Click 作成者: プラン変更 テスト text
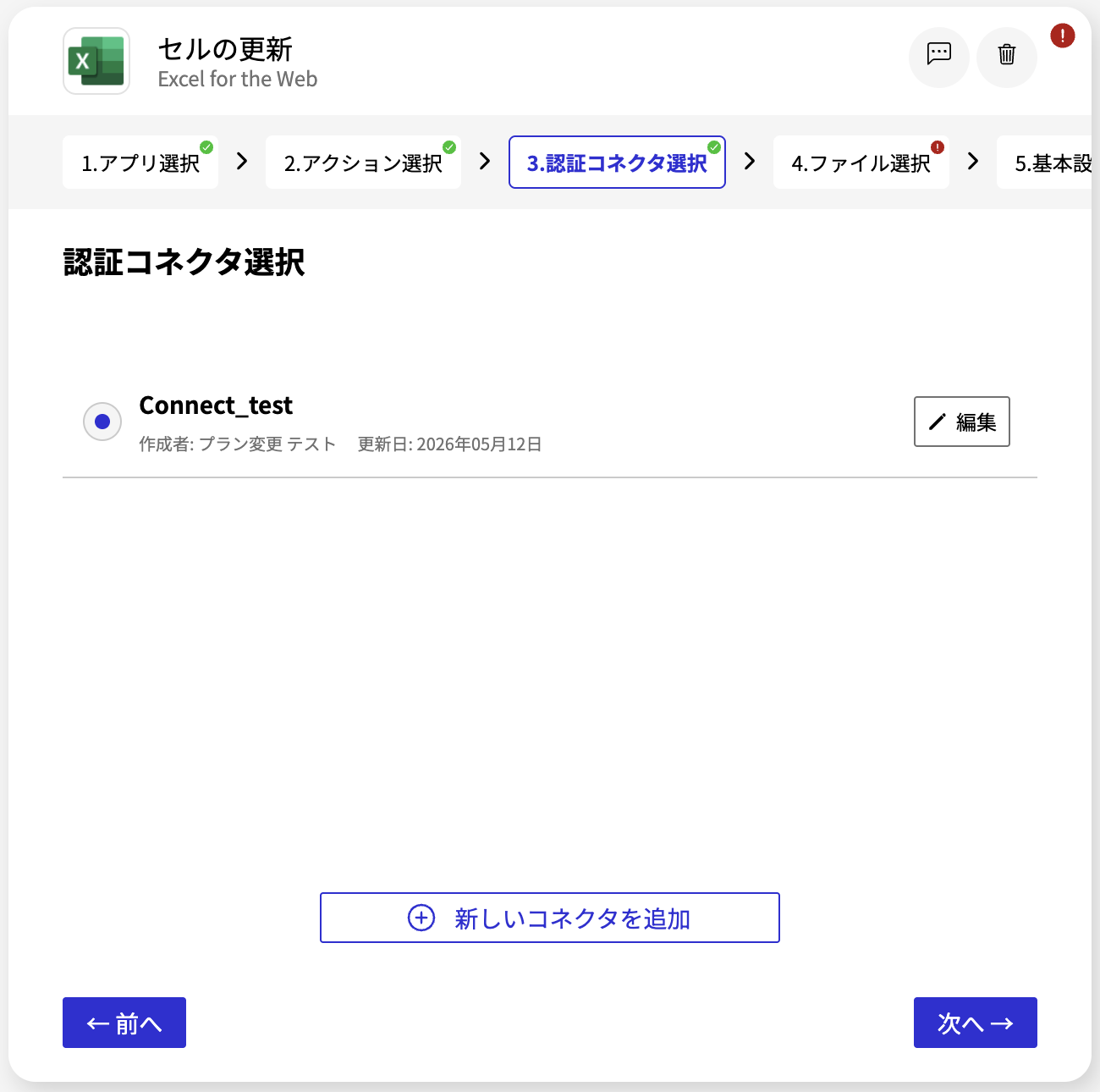 (238, 444)
